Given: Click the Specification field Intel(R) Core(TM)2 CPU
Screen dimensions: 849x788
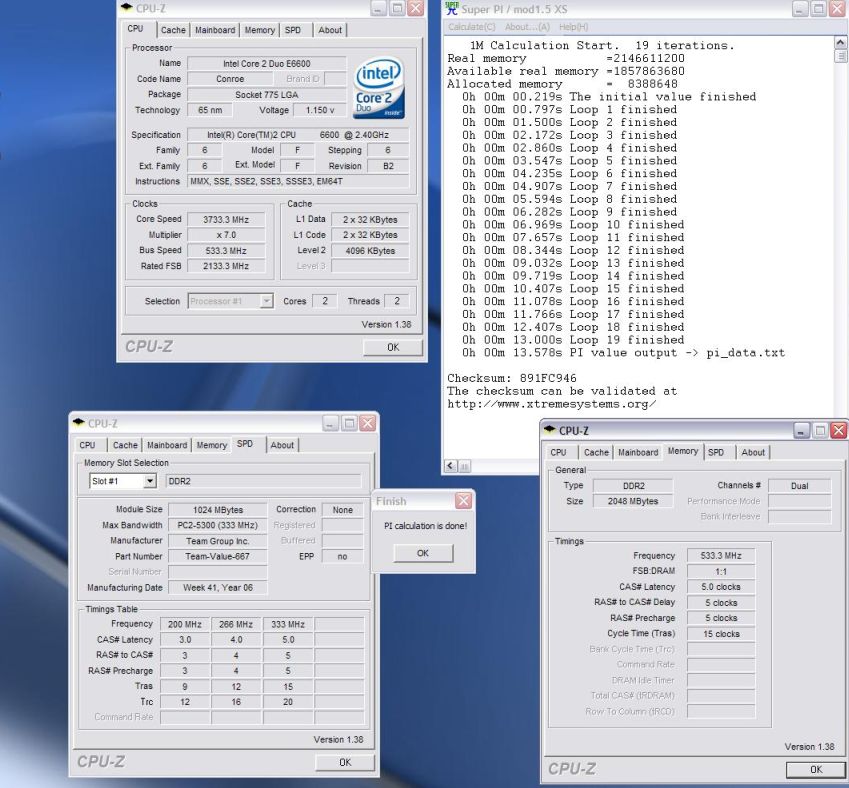Looking at the screenshot, I should pyautogui.click(x=298, y=135).
